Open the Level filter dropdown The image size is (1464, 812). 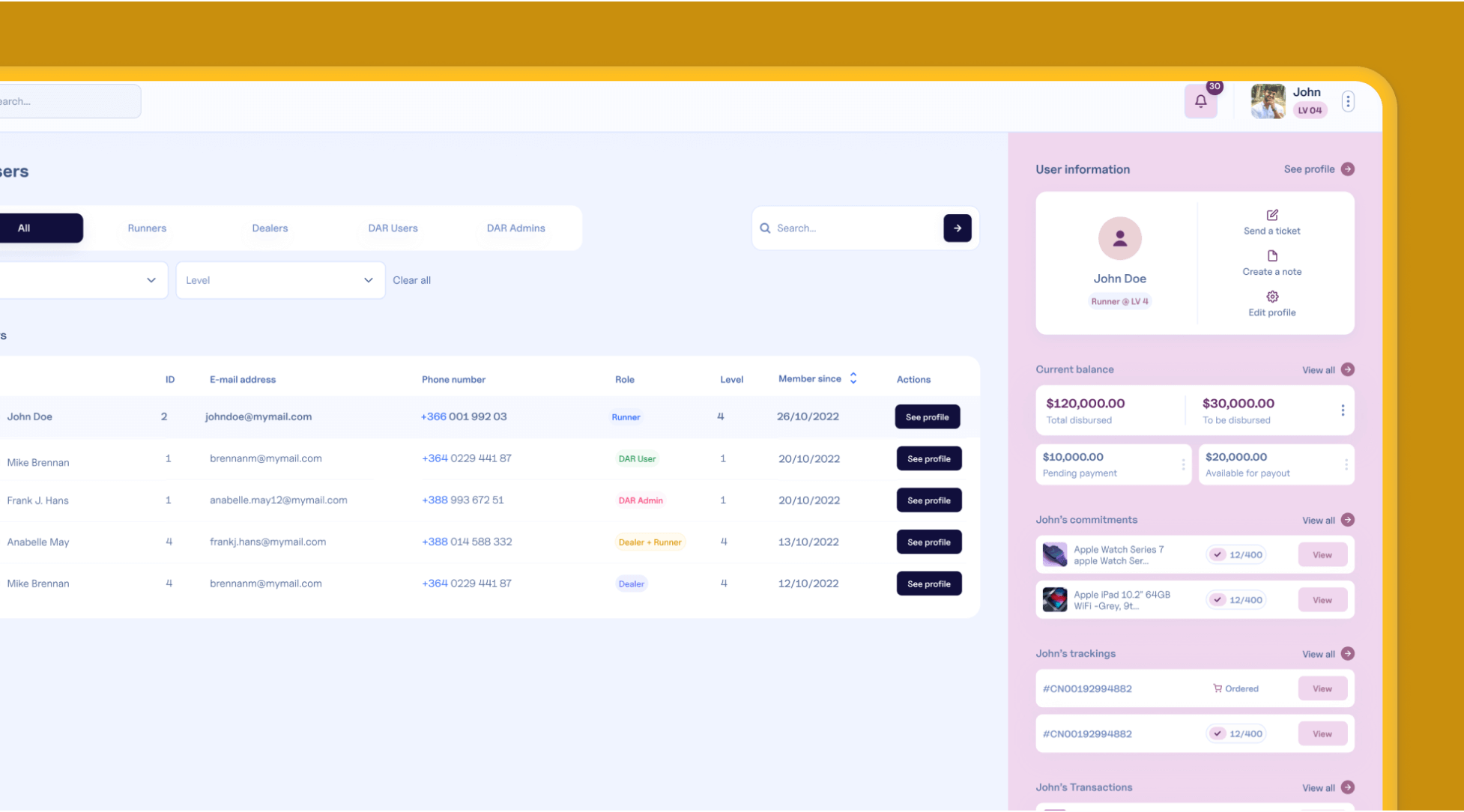279,279
